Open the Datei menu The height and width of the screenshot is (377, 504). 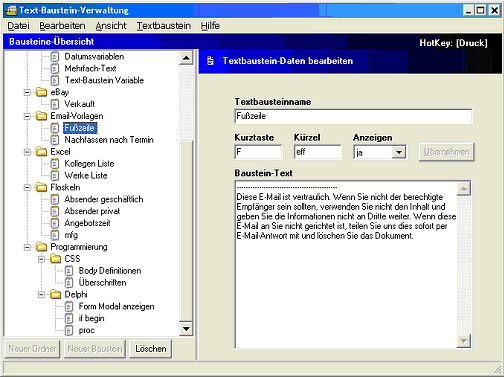[x=18, y=26]
